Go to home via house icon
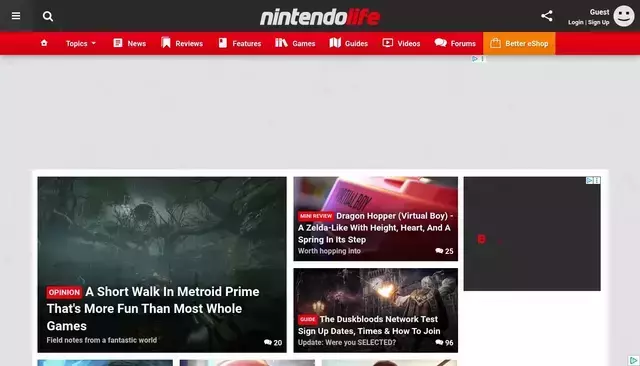The width and height of the screenshot is (640, 366). (44, 43)
